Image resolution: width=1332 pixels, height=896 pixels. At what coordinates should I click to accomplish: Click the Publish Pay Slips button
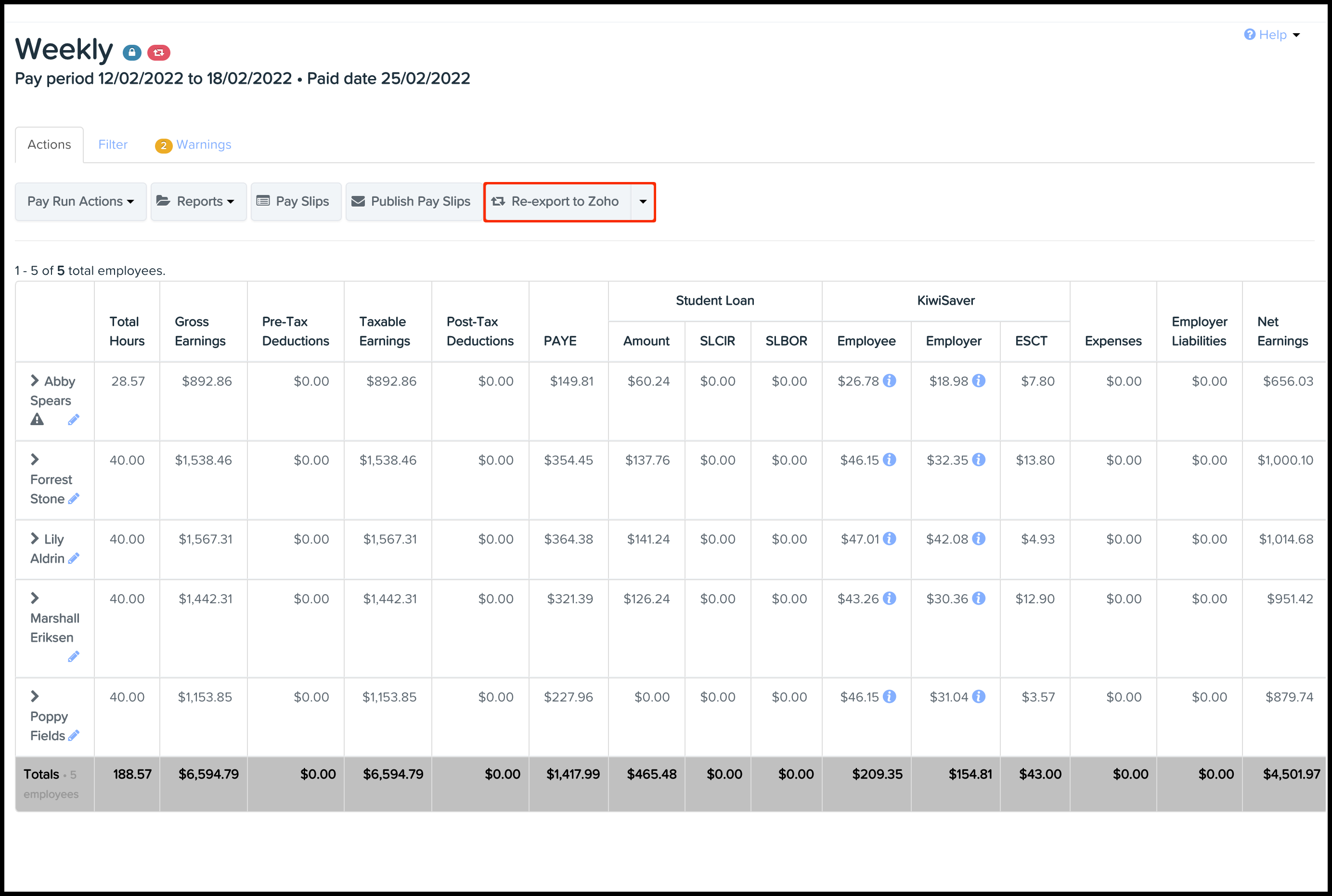[413, 201]
